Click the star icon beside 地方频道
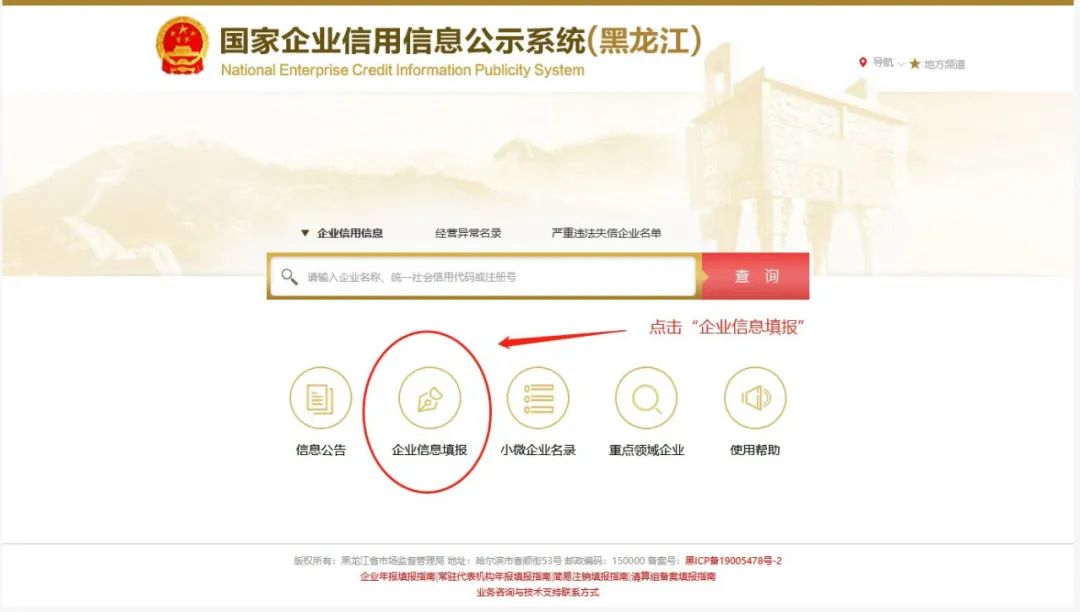 tap(915, 64)
